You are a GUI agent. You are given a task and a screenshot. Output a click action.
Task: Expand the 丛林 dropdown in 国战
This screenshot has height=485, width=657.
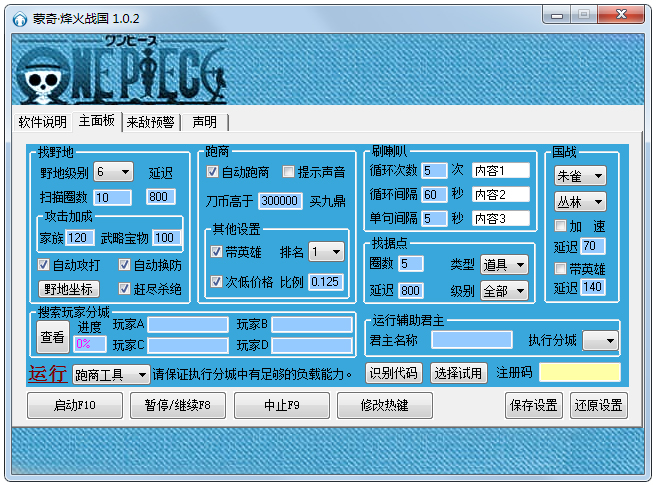580,202
